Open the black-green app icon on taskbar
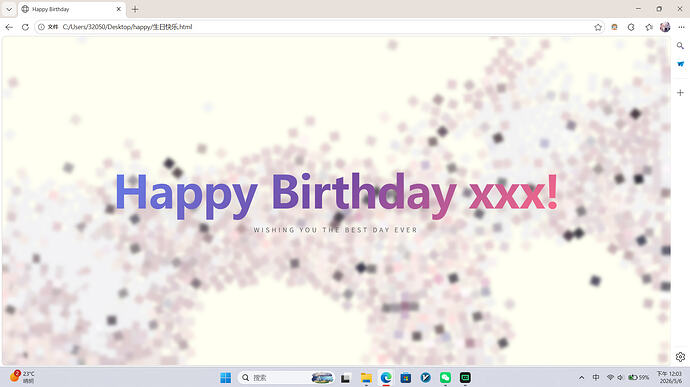The width and height of the screenshot is (690, 387). tap(465, 378)
